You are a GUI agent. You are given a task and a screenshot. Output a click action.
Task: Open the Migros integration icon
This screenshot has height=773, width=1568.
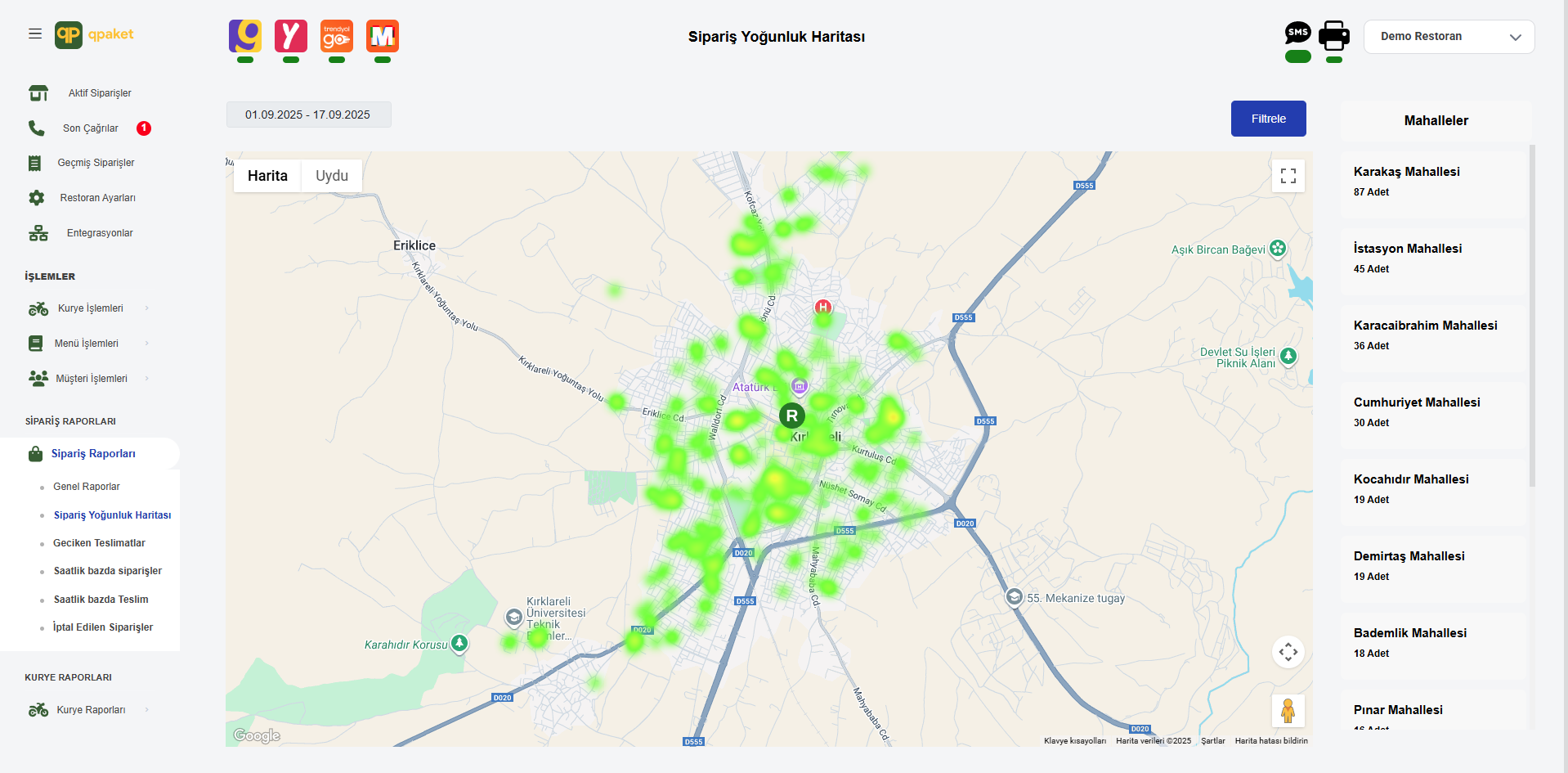(x=383, y=36)
